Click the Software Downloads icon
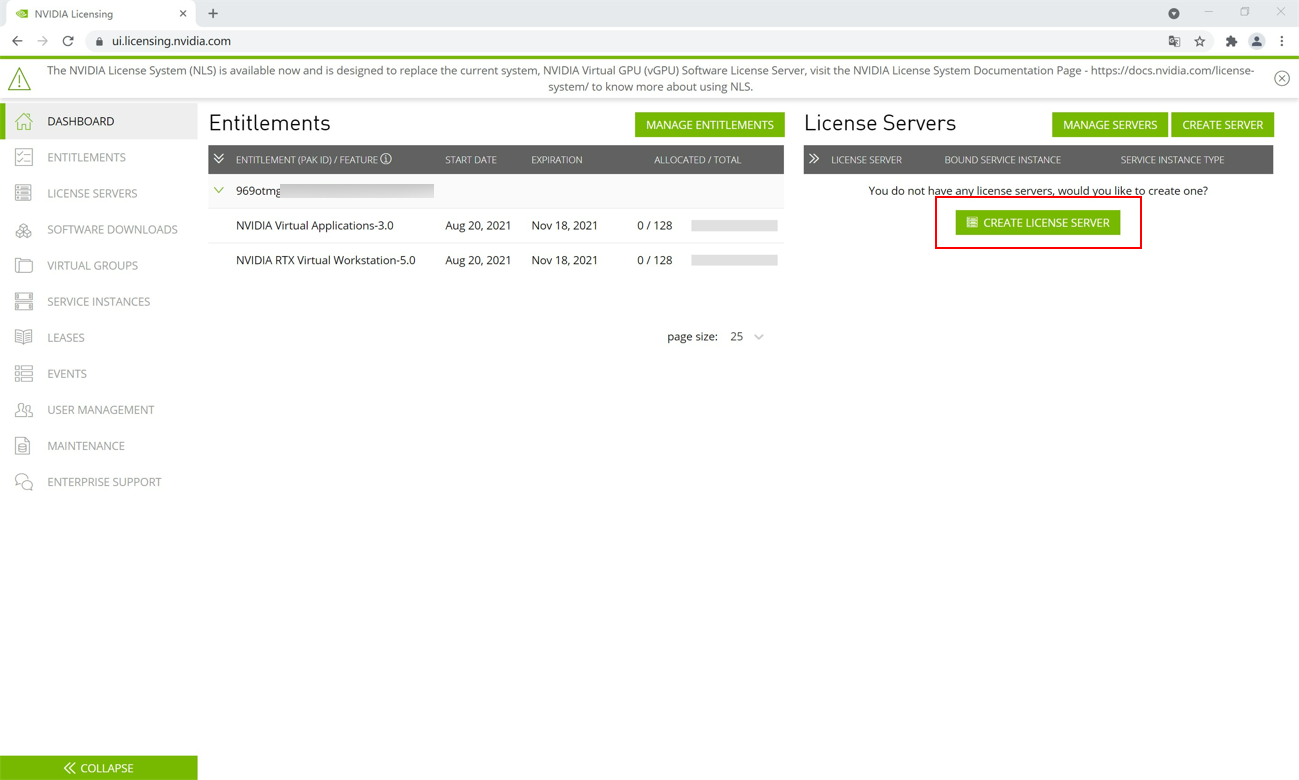Viewport: 1299px width, 780px height. (x=24, y=229)
